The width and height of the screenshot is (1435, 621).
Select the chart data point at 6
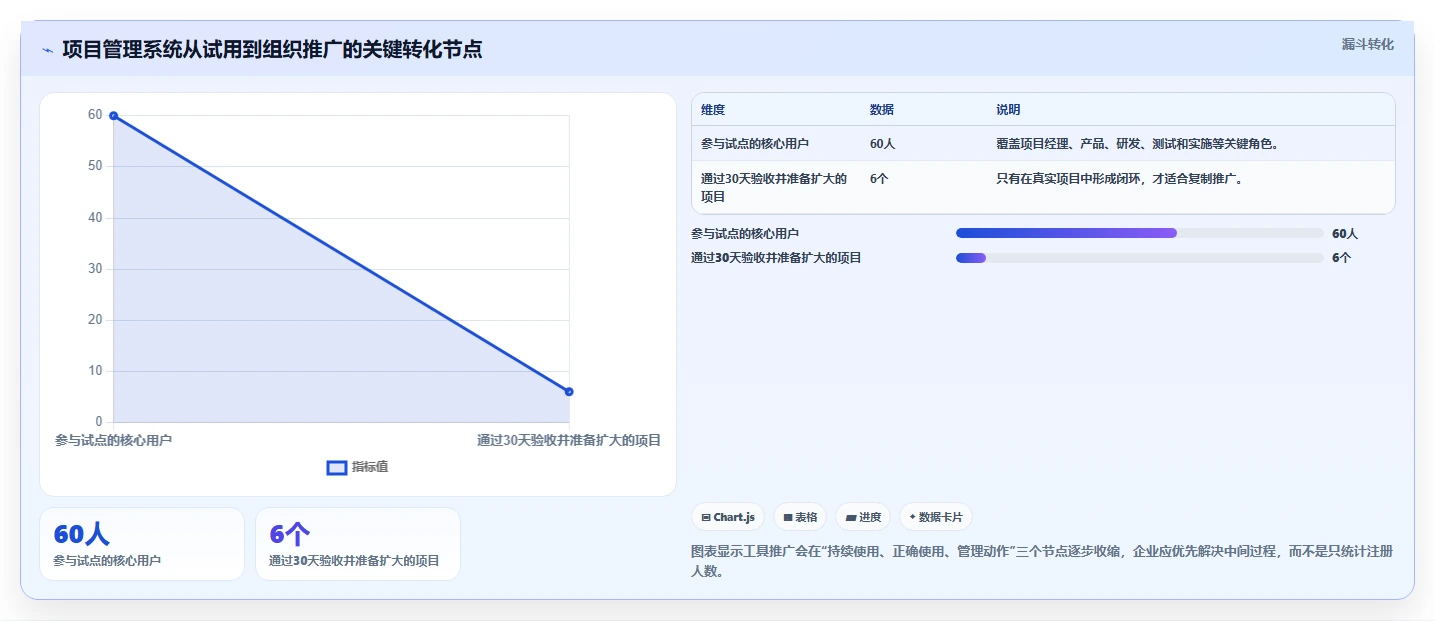pyautogui.click(x=569, y=391)
